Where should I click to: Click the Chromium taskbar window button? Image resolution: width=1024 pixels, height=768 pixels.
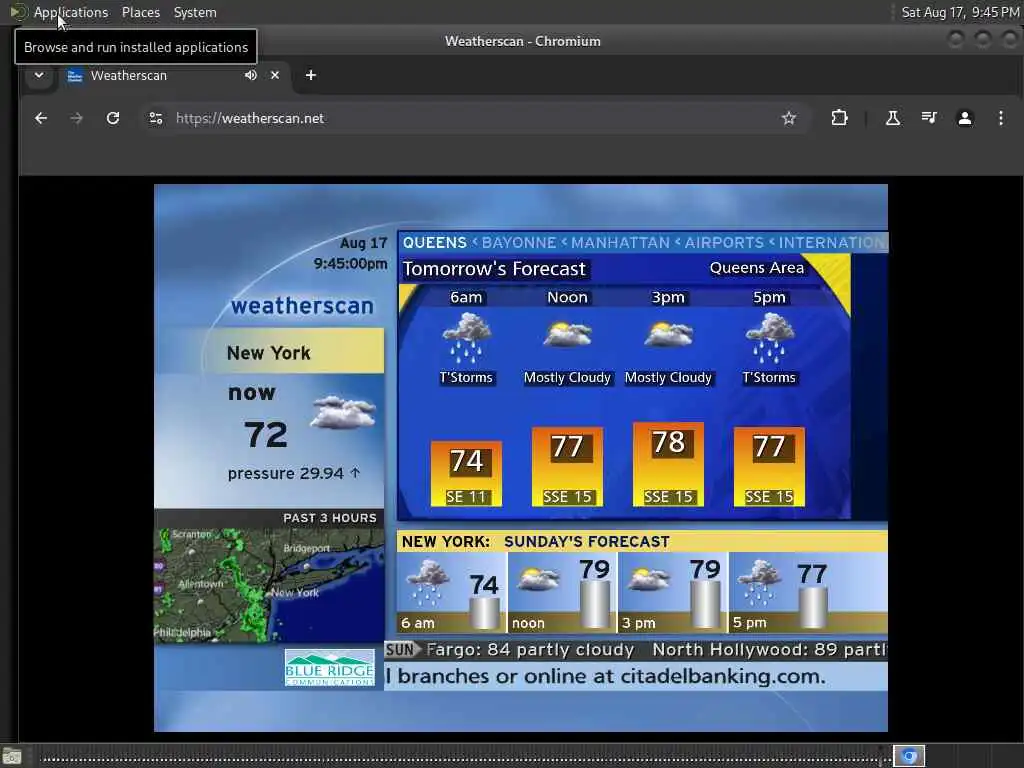pos(909,756)
